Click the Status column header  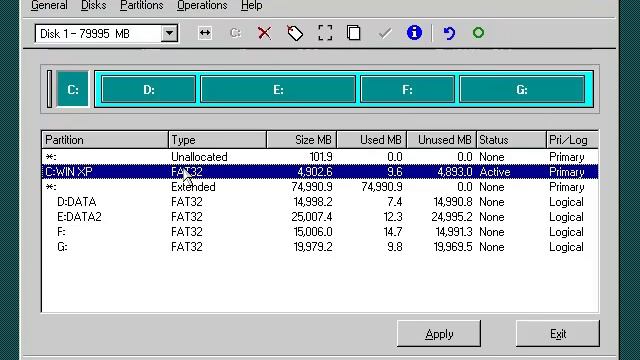point(511,140)
